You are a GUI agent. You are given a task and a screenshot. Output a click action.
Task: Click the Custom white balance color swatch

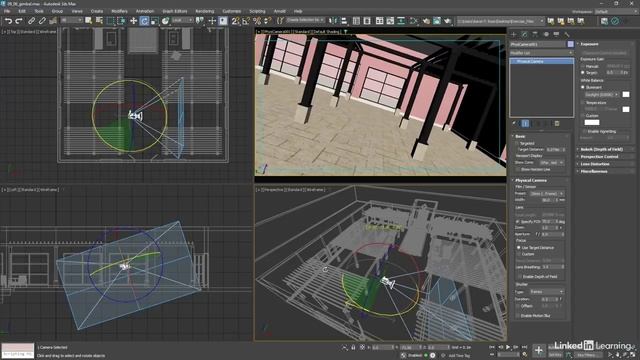592,122
